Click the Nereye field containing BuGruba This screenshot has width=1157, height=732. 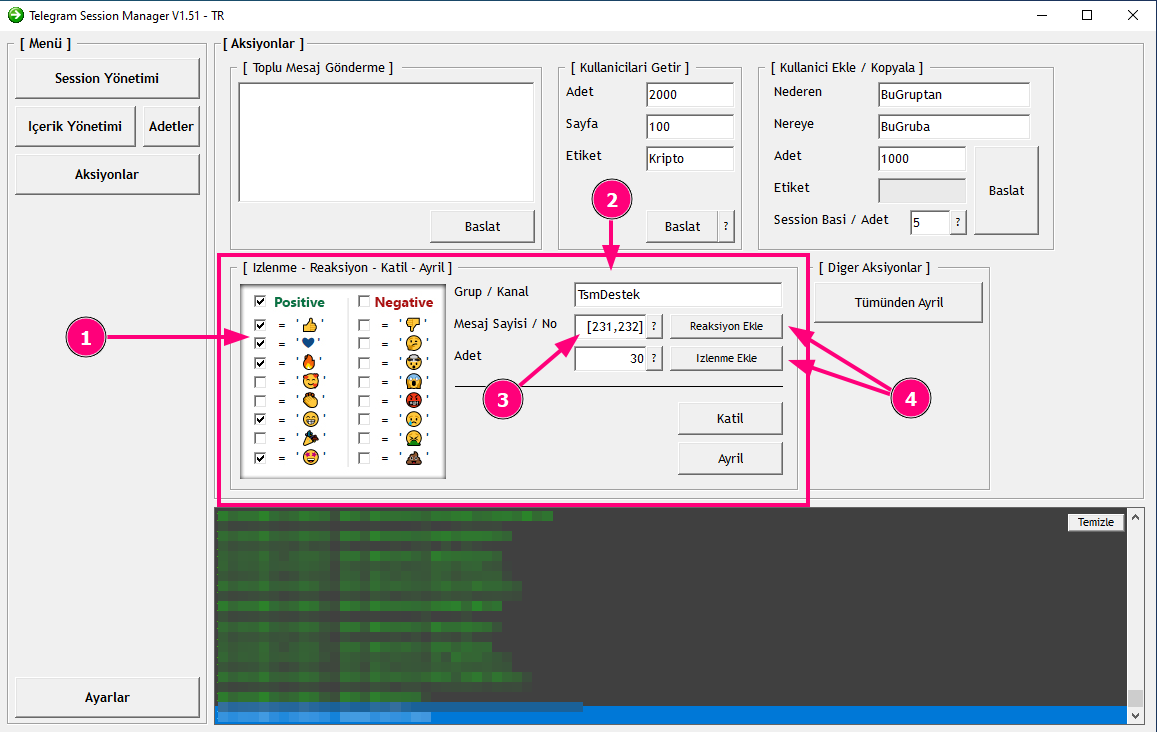(953, 126)
